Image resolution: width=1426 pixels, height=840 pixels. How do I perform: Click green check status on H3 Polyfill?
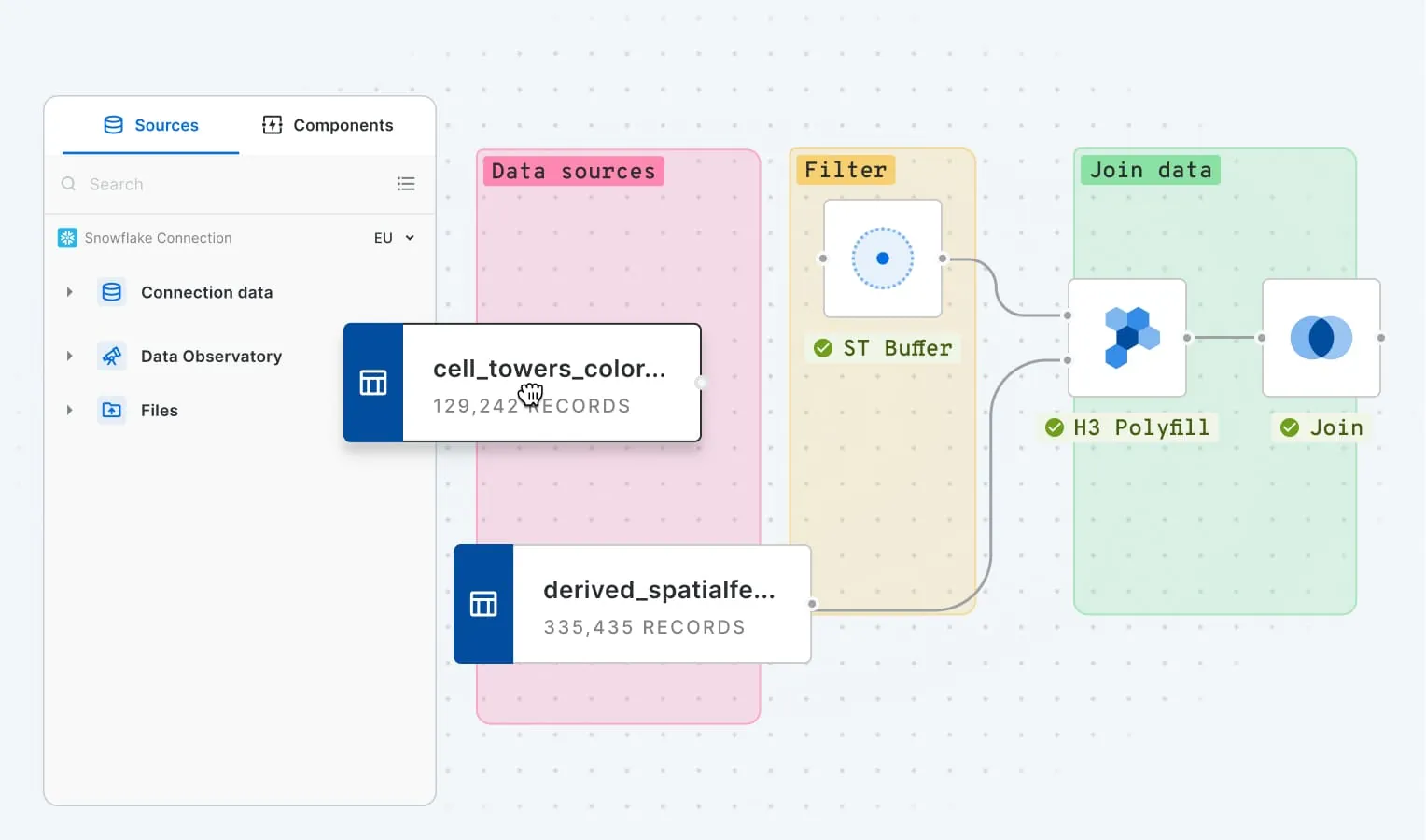[x=1055, y=427]
